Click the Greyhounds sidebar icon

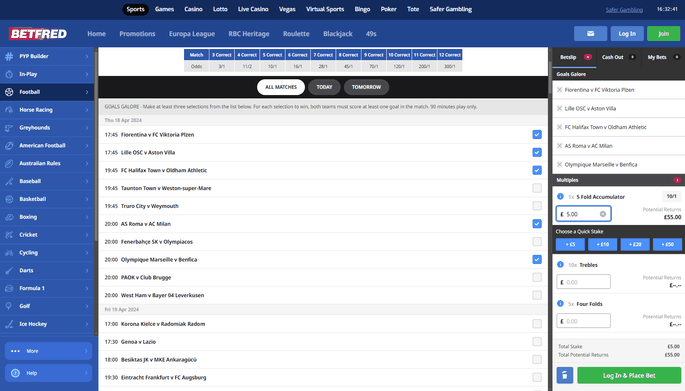(9, 128)
